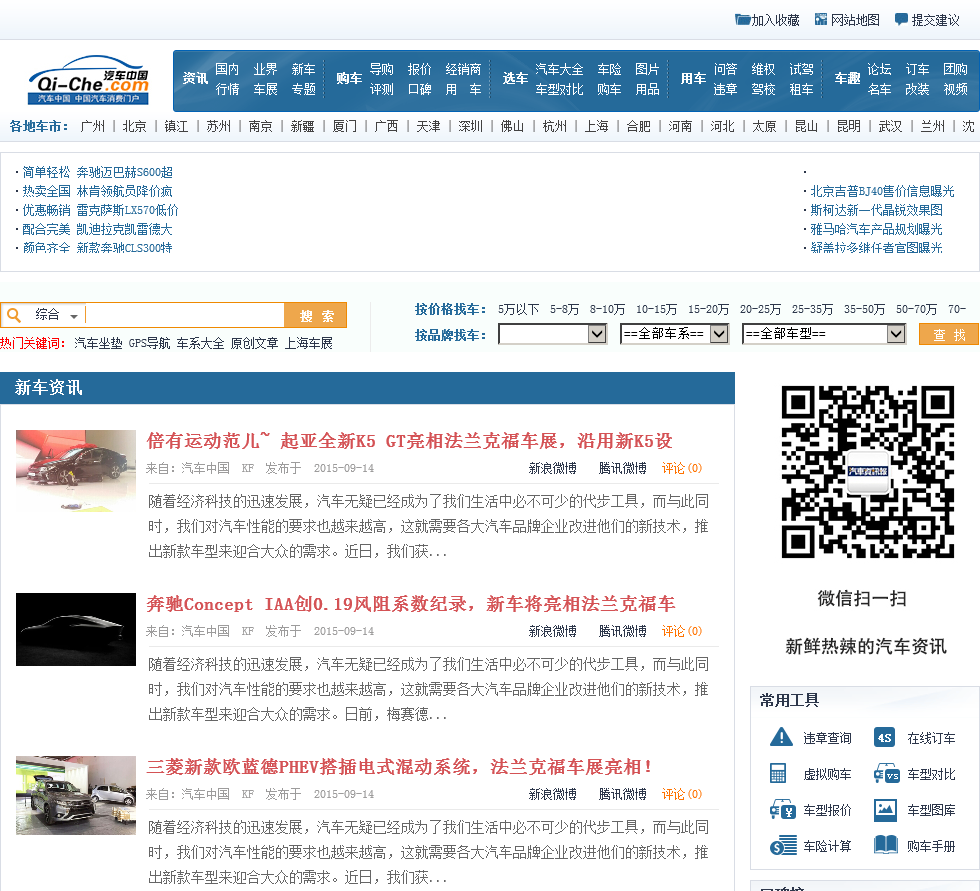The image size is (980, 891).
Task: Click hot keyword GPS导航
Action: [x=149, y=343]
